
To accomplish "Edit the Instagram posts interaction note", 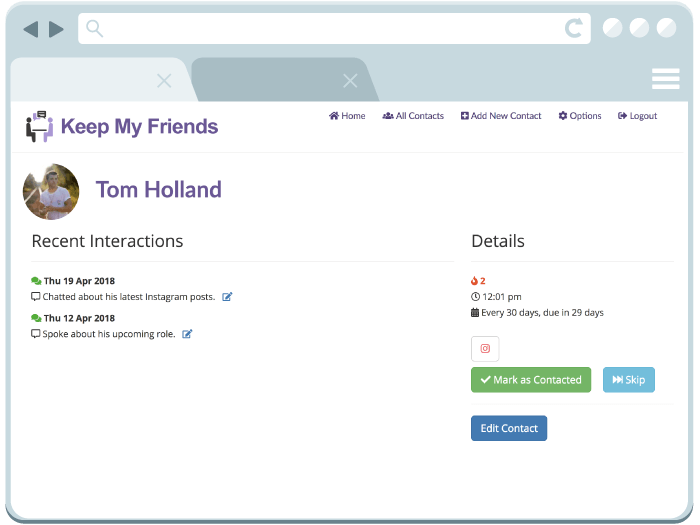I will point(227,297).
